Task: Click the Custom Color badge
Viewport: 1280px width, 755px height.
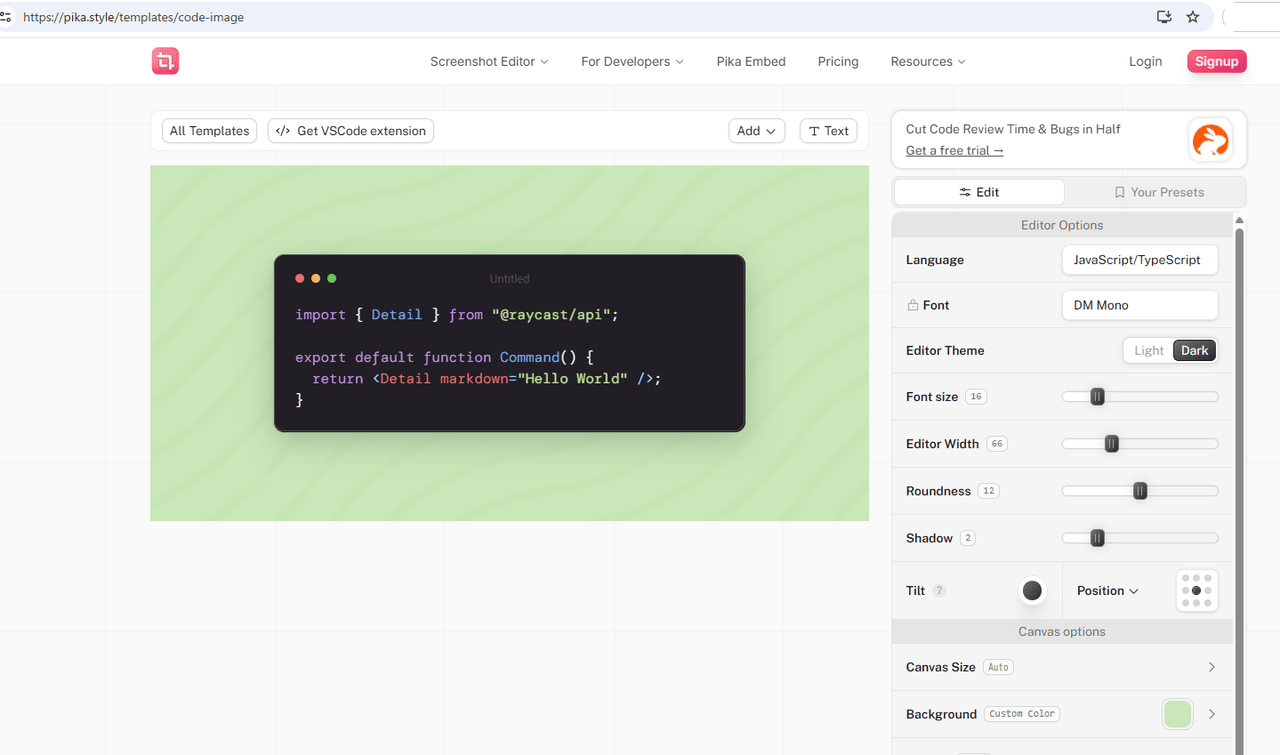Action: pos(1022,714)
